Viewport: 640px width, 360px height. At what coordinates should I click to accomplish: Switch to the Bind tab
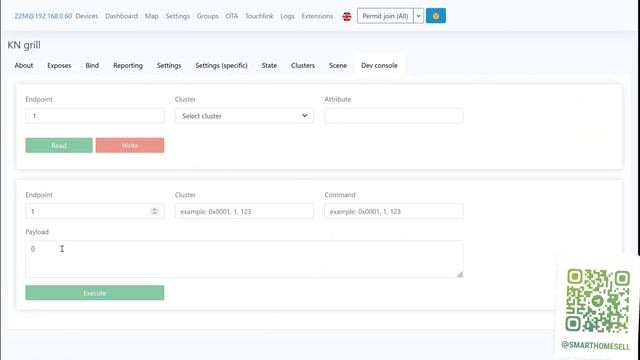(92, 65)
